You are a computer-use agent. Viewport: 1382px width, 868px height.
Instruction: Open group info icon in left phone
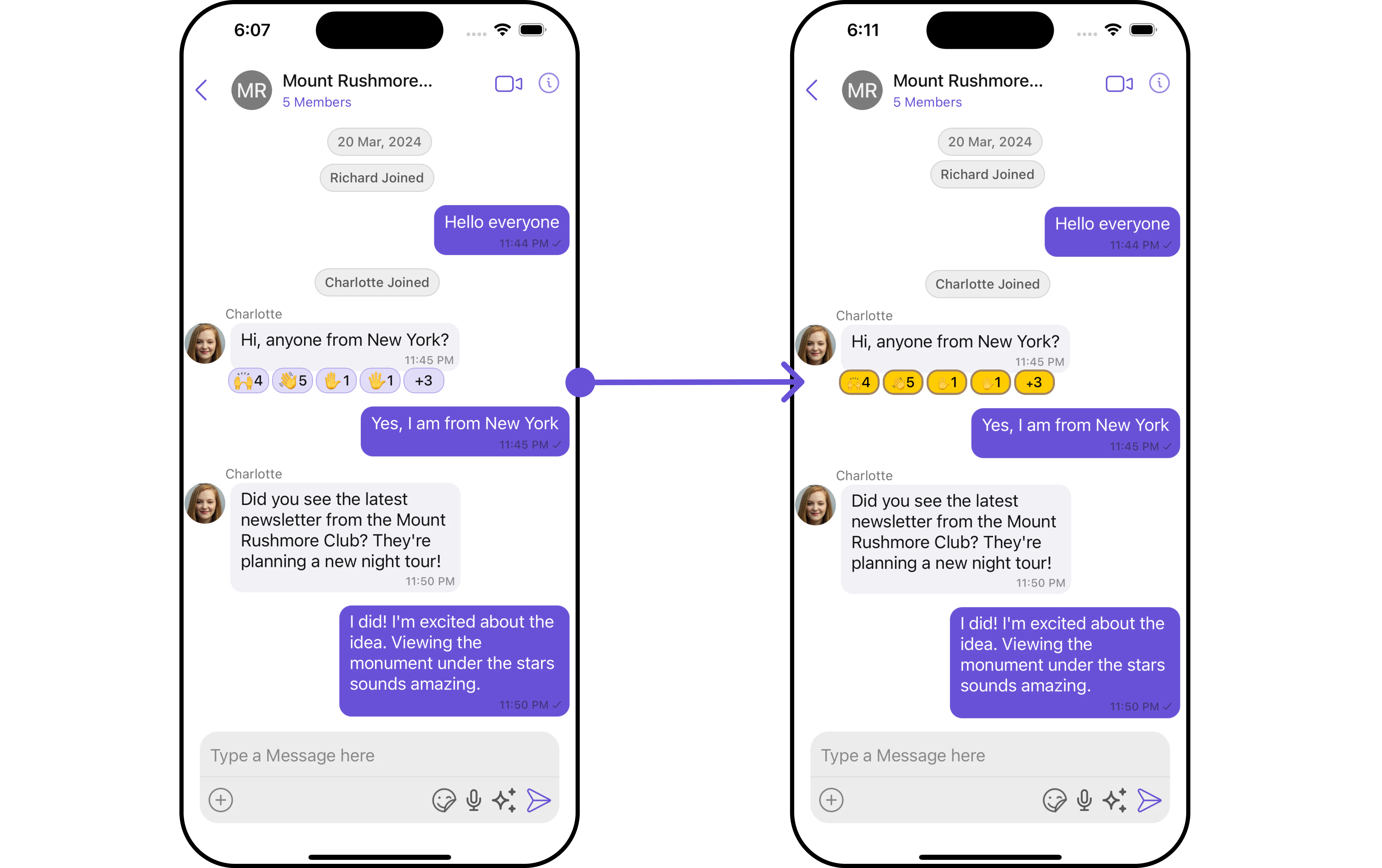(549, 83)
